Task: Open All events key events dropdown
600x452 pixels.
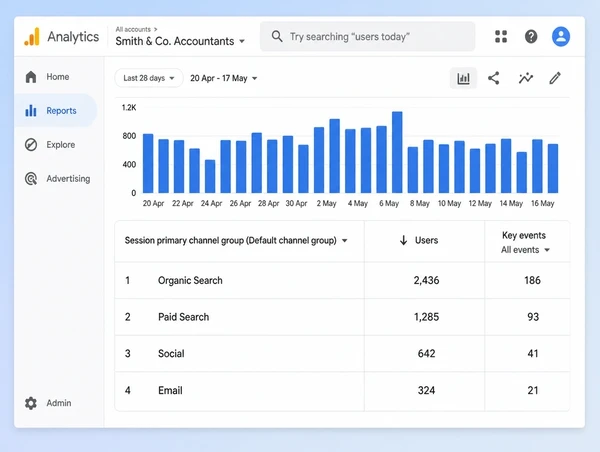Action: click(x=525, y=250)
